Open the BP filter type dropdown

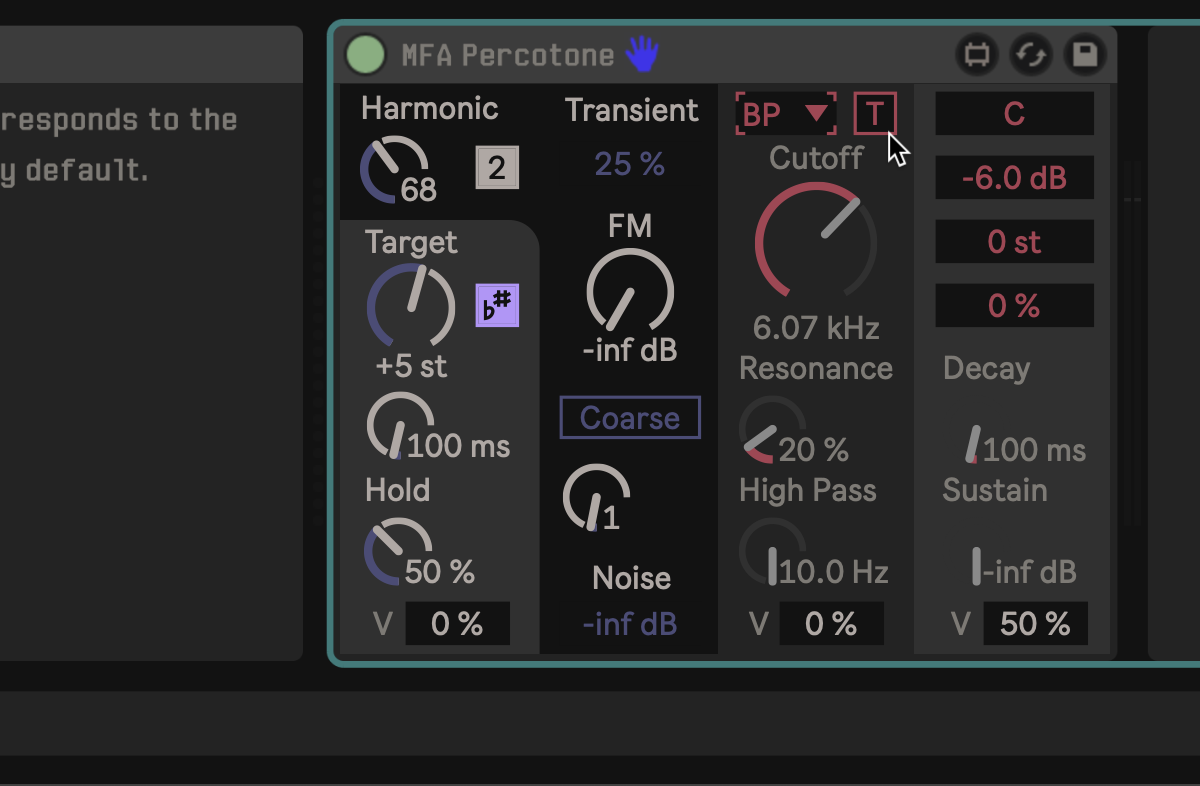(786, 115)
